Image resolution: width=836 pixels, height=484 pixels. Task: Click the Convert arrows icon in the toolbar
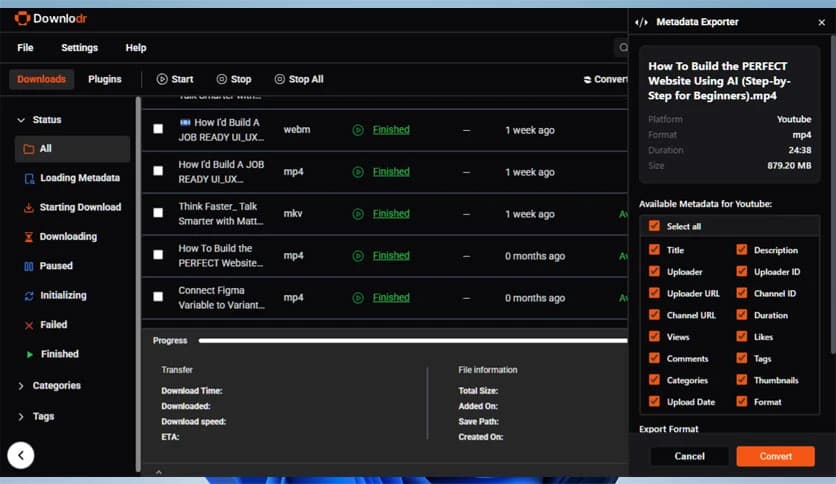(587, 79)
